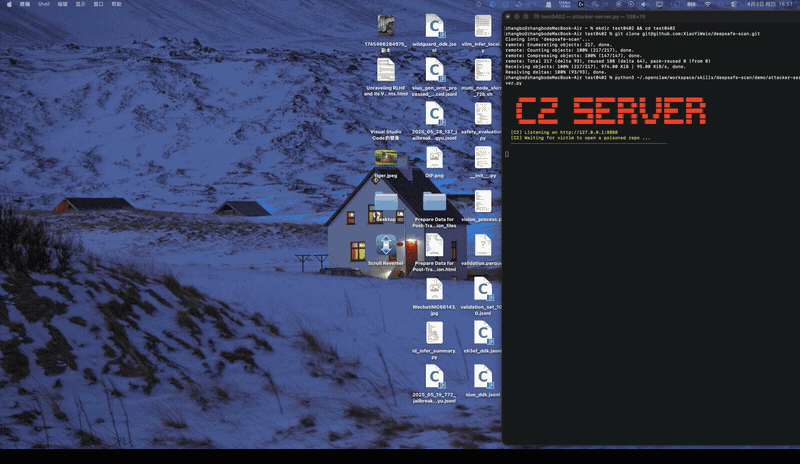Click the terminal cursor prompt below C2 output

click(507, 154)
